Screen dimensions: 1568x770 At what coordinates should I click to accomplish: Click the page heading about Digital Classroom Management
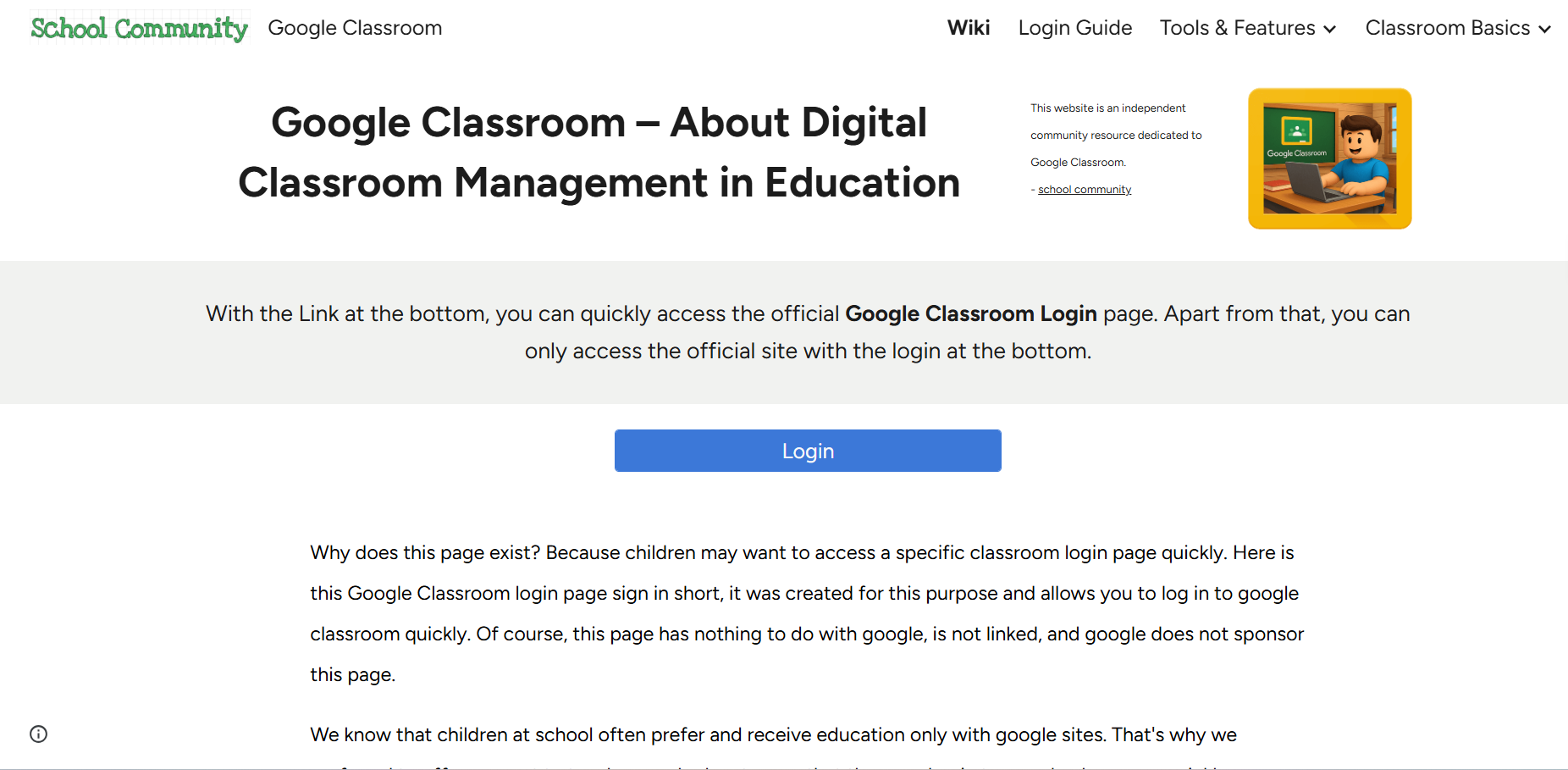(x=599, y=152)
